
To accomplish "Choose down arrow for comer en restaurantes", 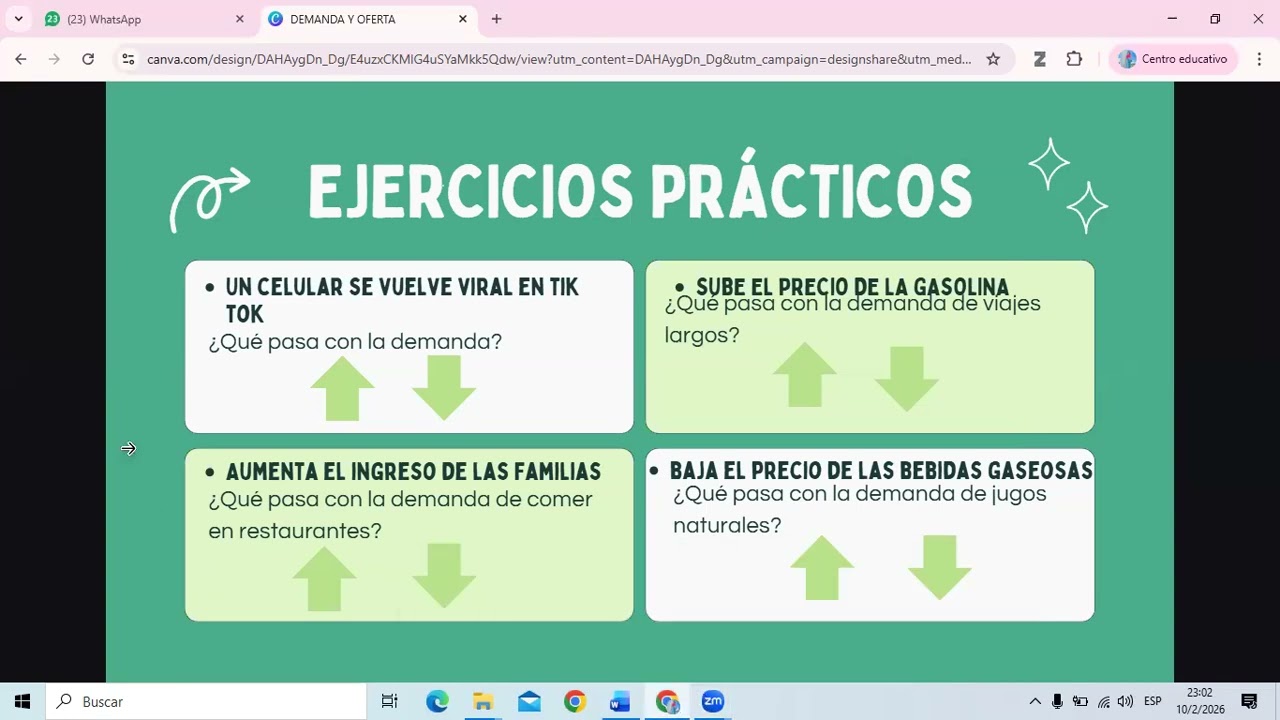I will tap(444, 576).
